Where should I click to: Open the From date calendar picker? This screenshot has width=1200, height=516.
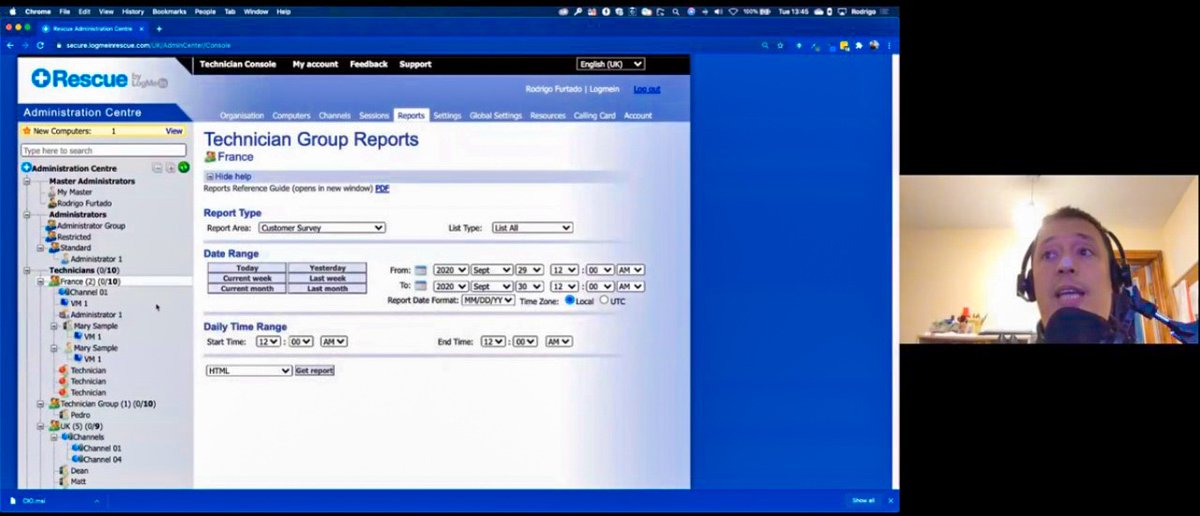(421, 270)
